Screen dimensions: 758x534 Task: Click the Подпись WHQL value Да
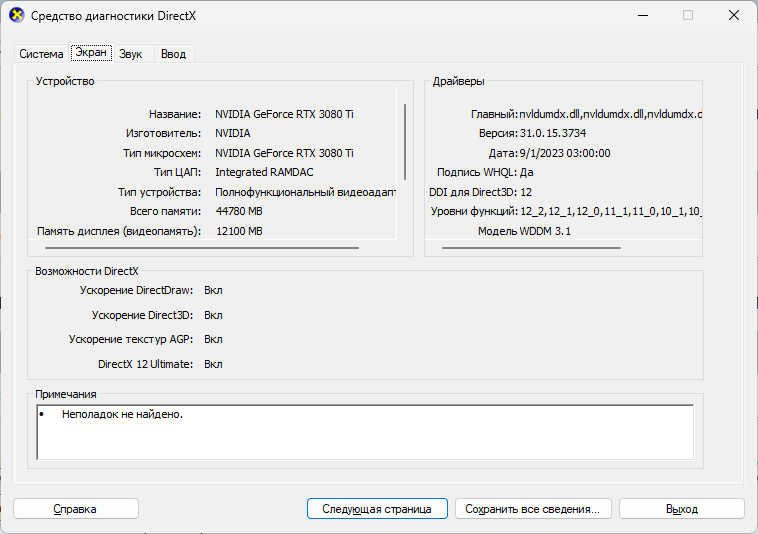pos(526,173)
